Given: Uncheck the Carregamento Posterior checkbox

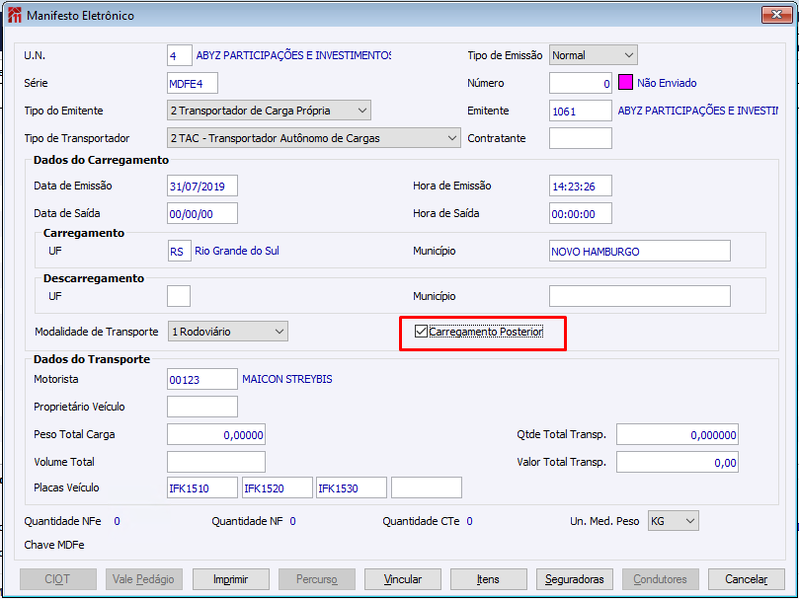Looking at the screenshot, I should [421, 332].
